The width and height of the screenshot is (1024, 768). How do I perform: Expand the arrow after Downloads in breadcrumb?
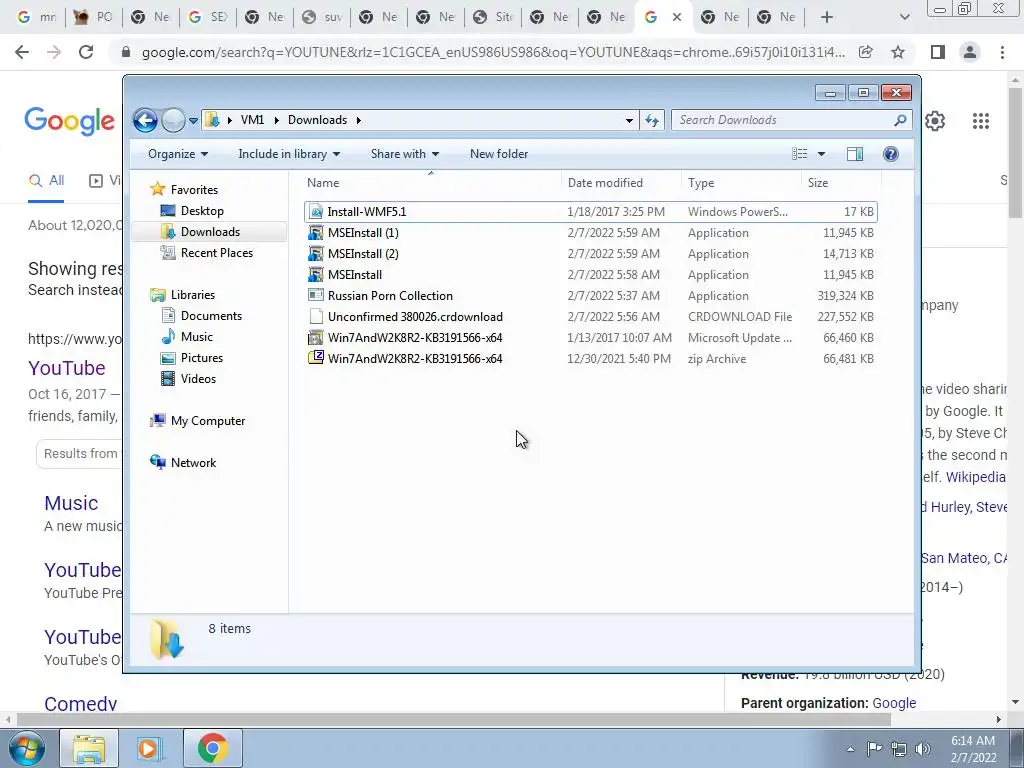[359, 120]
